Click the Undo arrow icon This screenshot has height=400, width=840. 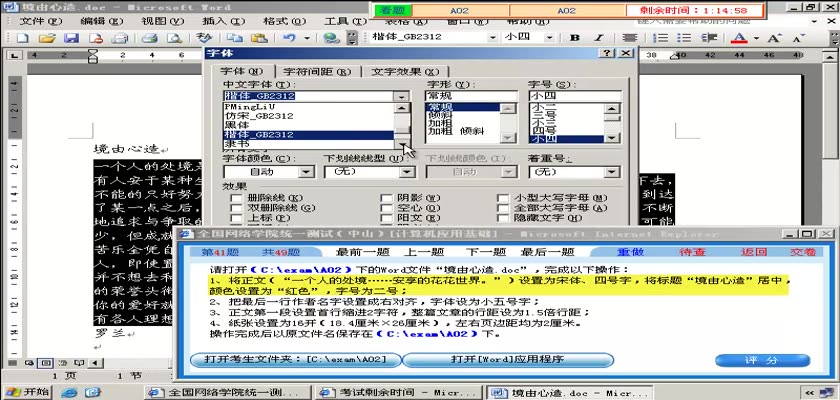point(289,38)
